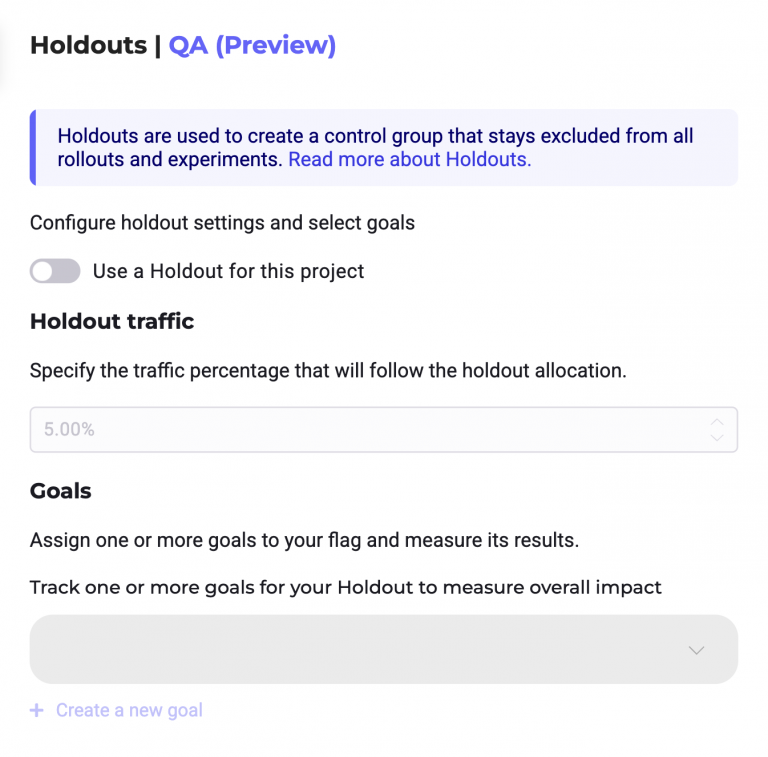The width and height of the screenshot is (768, 757).
Task: Click the 'Track one or more goals' label
Action: [x=345, y=587]
